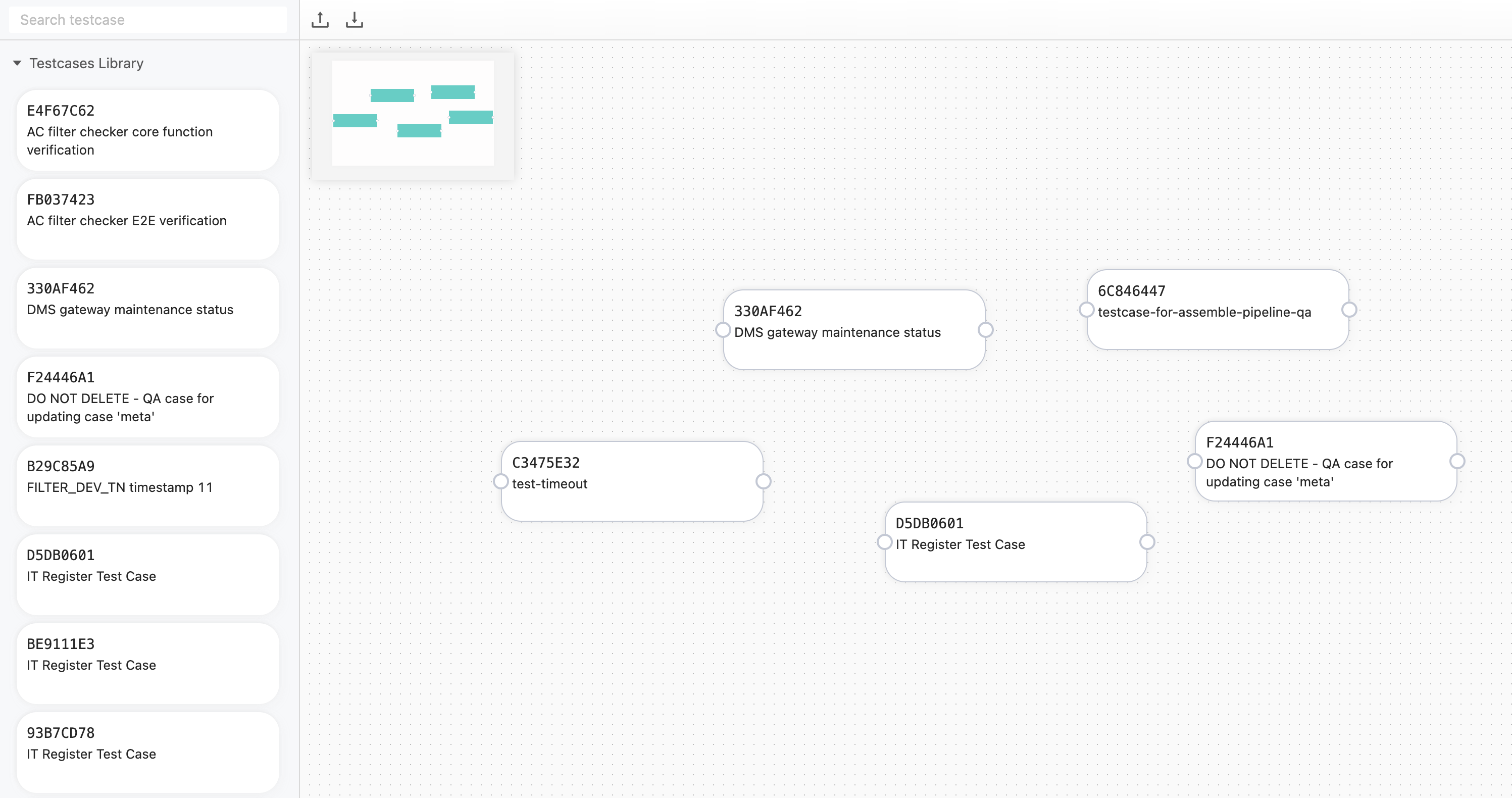Click output port of node 6C846447
1512x798 pixels.
1349,310
